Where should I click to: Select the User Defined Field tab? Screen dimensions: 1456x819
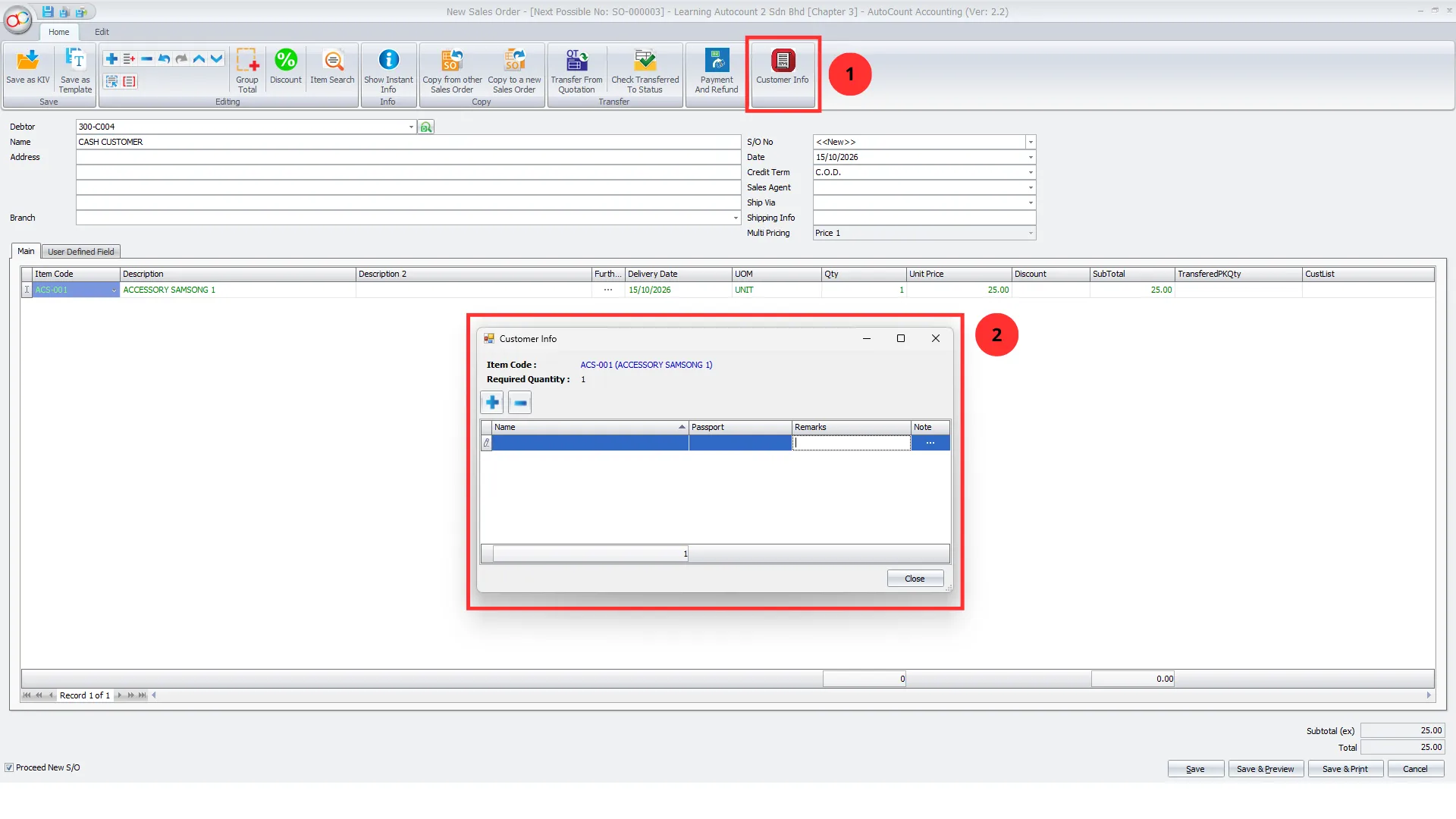80,252
